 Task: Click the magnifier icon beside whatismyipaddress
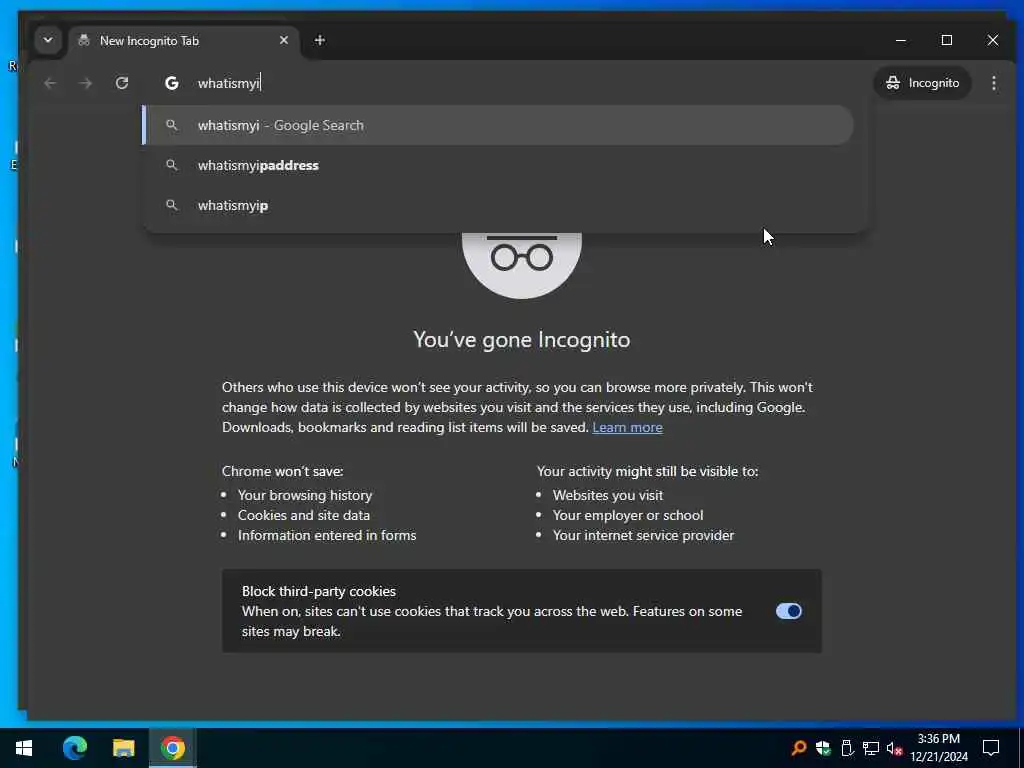171,165
